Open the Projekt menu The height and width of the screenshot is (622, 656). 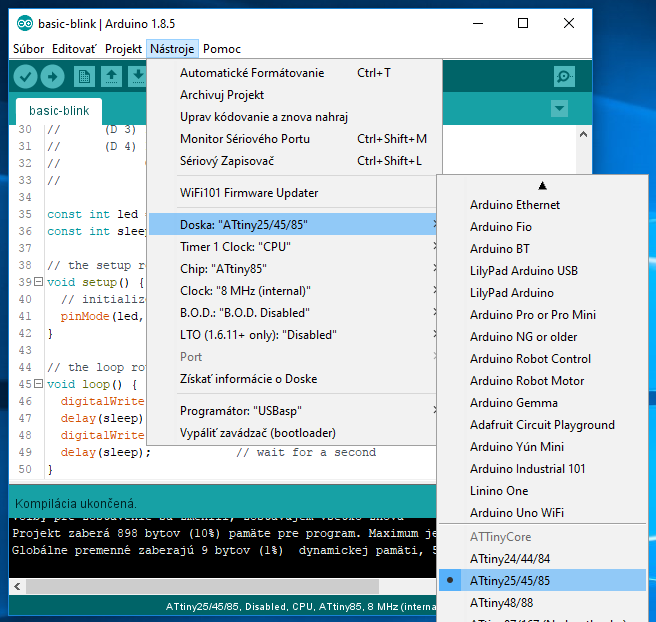pos(123,49)
